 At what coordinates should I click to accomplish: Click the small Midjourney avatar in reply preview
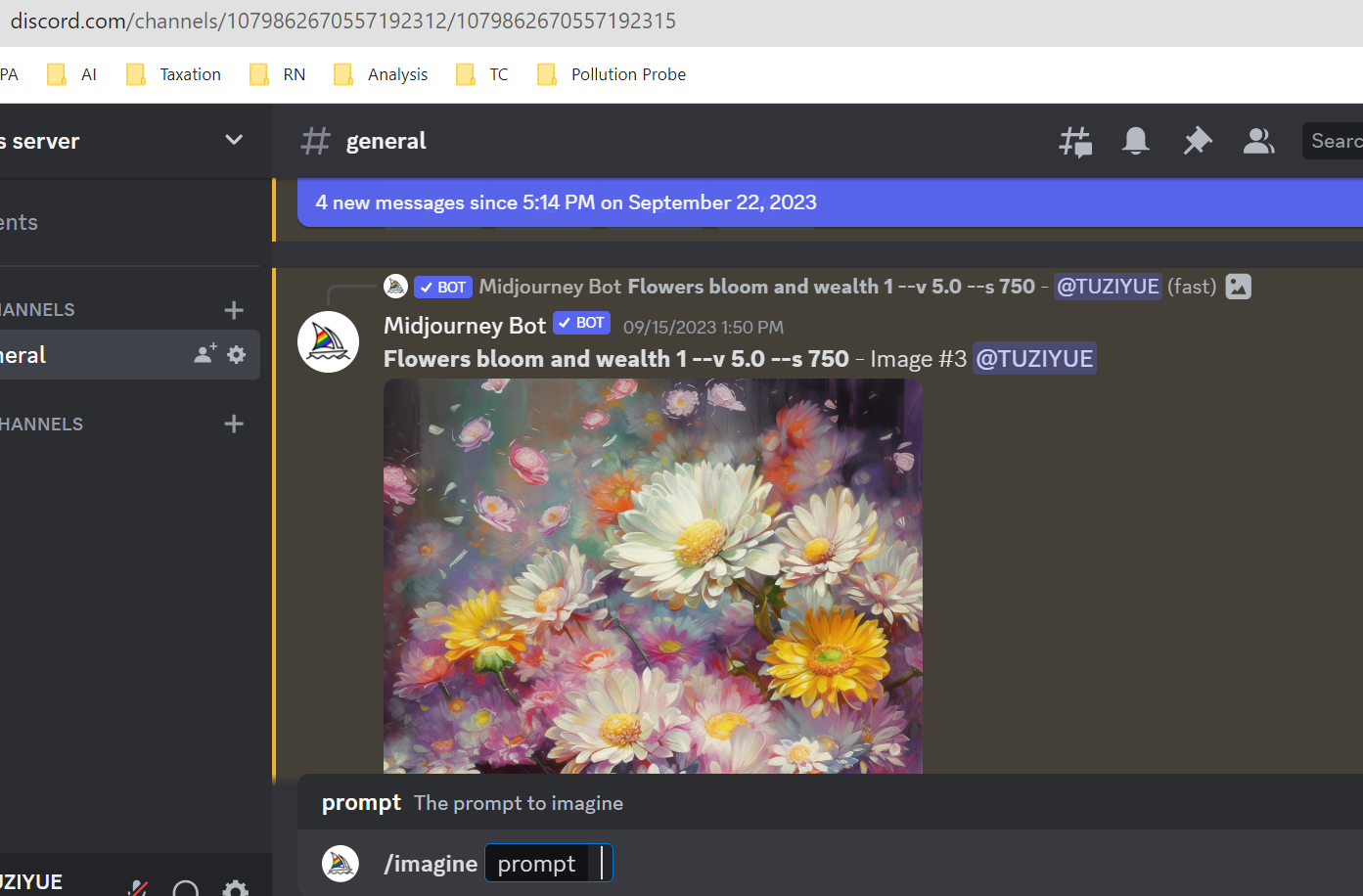(395, 286)
